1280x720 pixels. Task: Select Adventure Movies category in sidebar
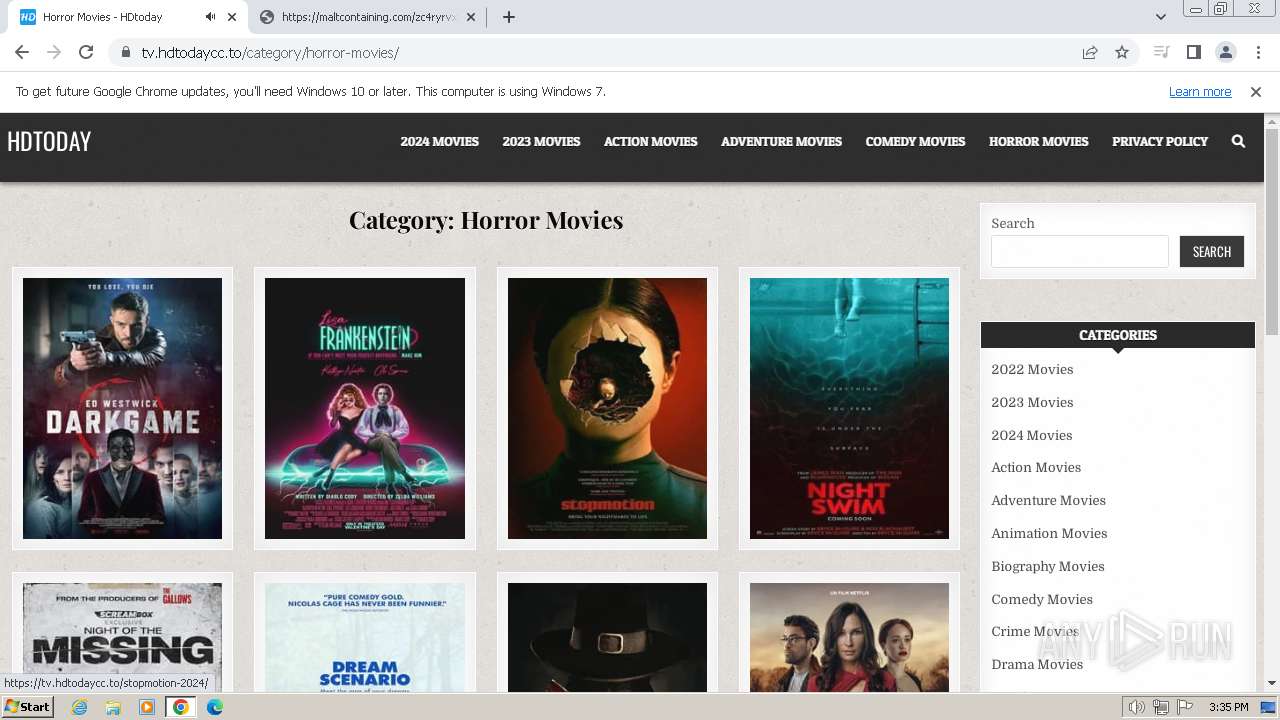click(x=1048, y=501)
